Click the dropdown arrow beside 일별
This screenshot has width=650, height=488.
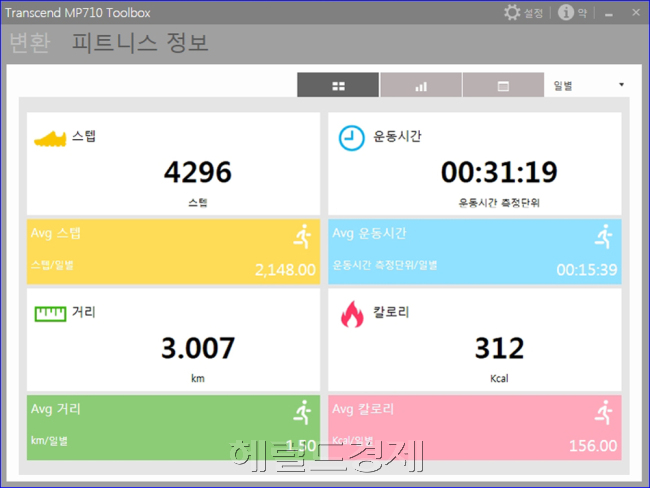[x=621, y=85]
